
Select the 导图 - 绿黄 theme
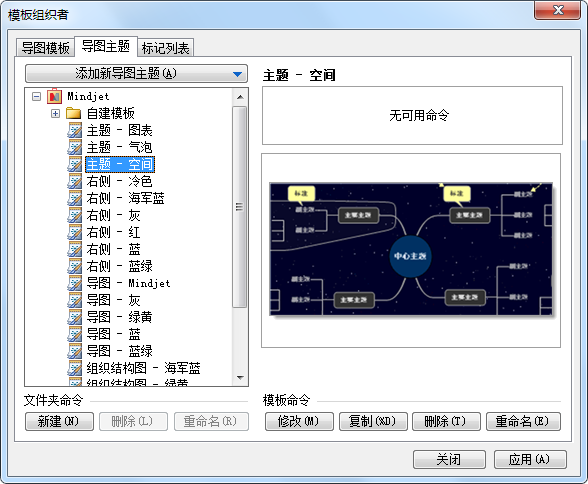[x=120, y=317]
